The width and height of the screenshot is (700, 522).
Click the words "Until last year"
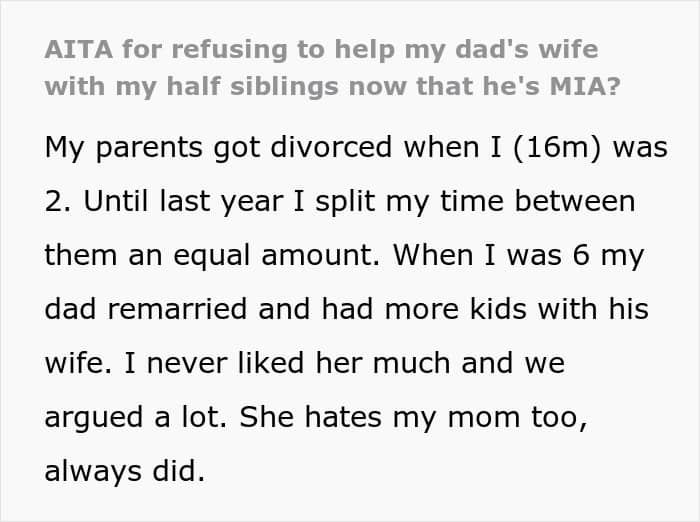pyautogui.click(x=183, y=202)
